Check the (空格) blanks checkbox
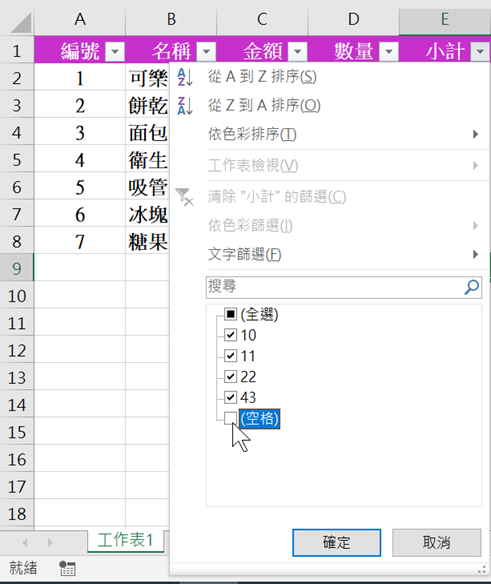 [x=230, y=419]
